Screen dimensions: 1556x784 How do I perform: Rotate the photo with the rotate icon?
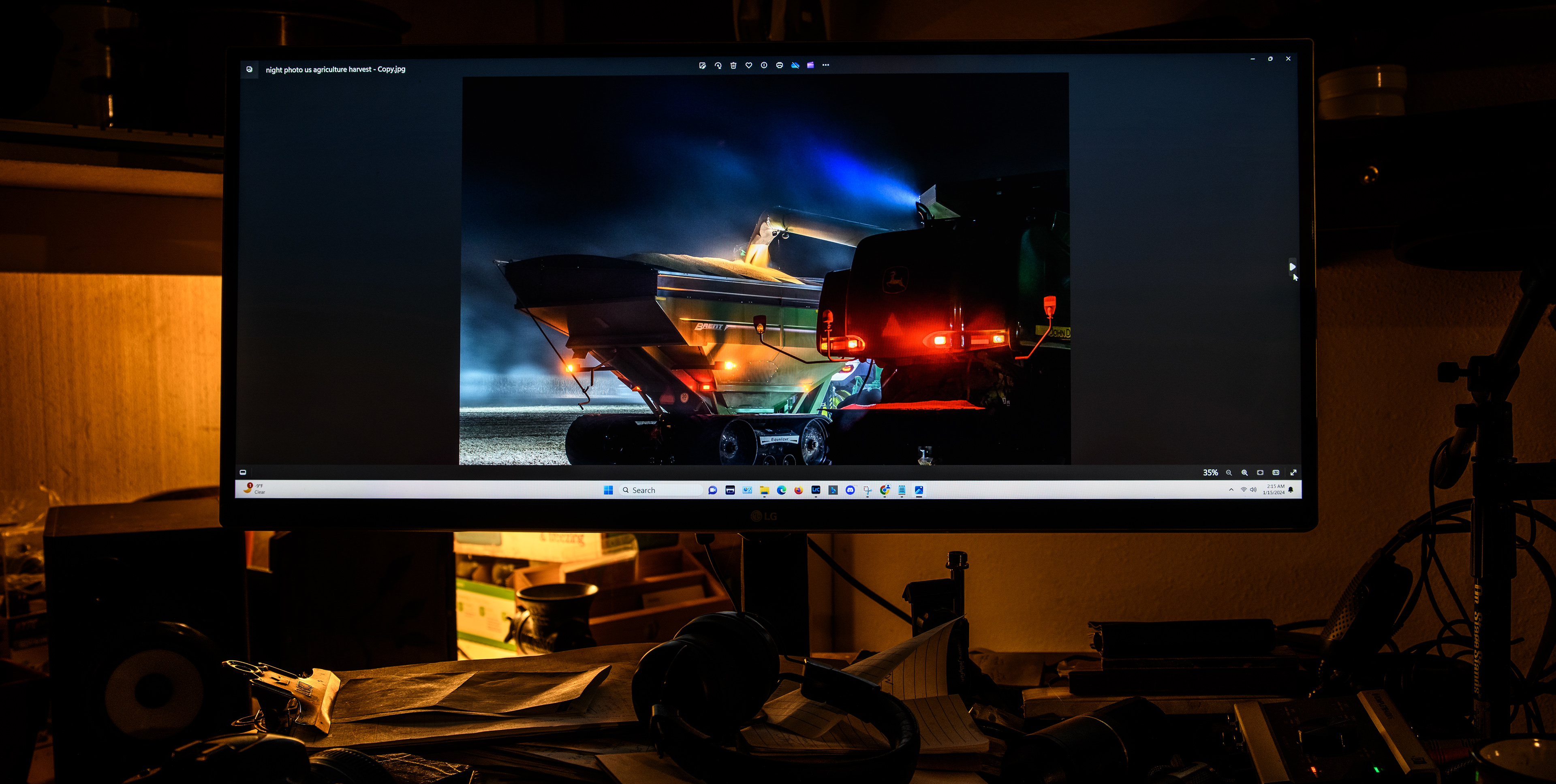coord(718,65)
